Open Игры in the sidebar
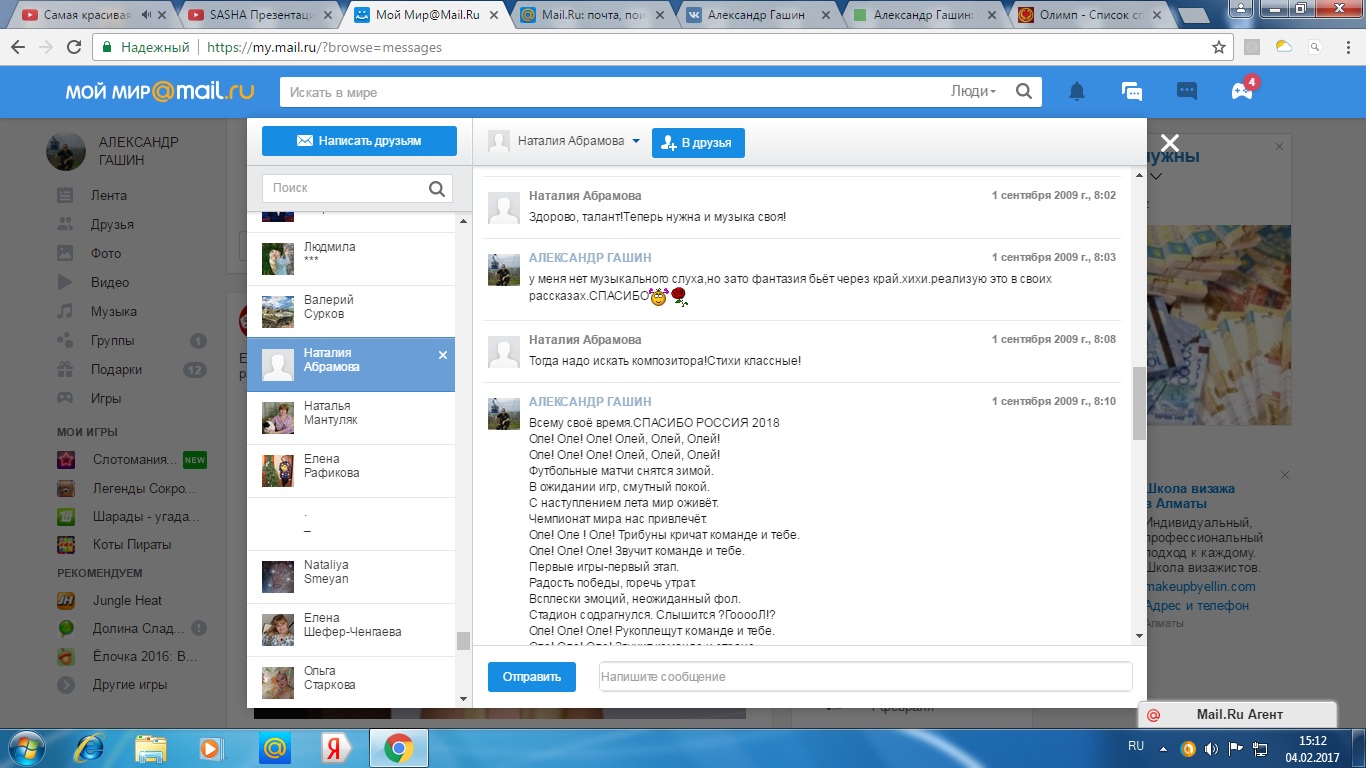The width and height of the screenshot is (1366, 768). tap(105, 398)
